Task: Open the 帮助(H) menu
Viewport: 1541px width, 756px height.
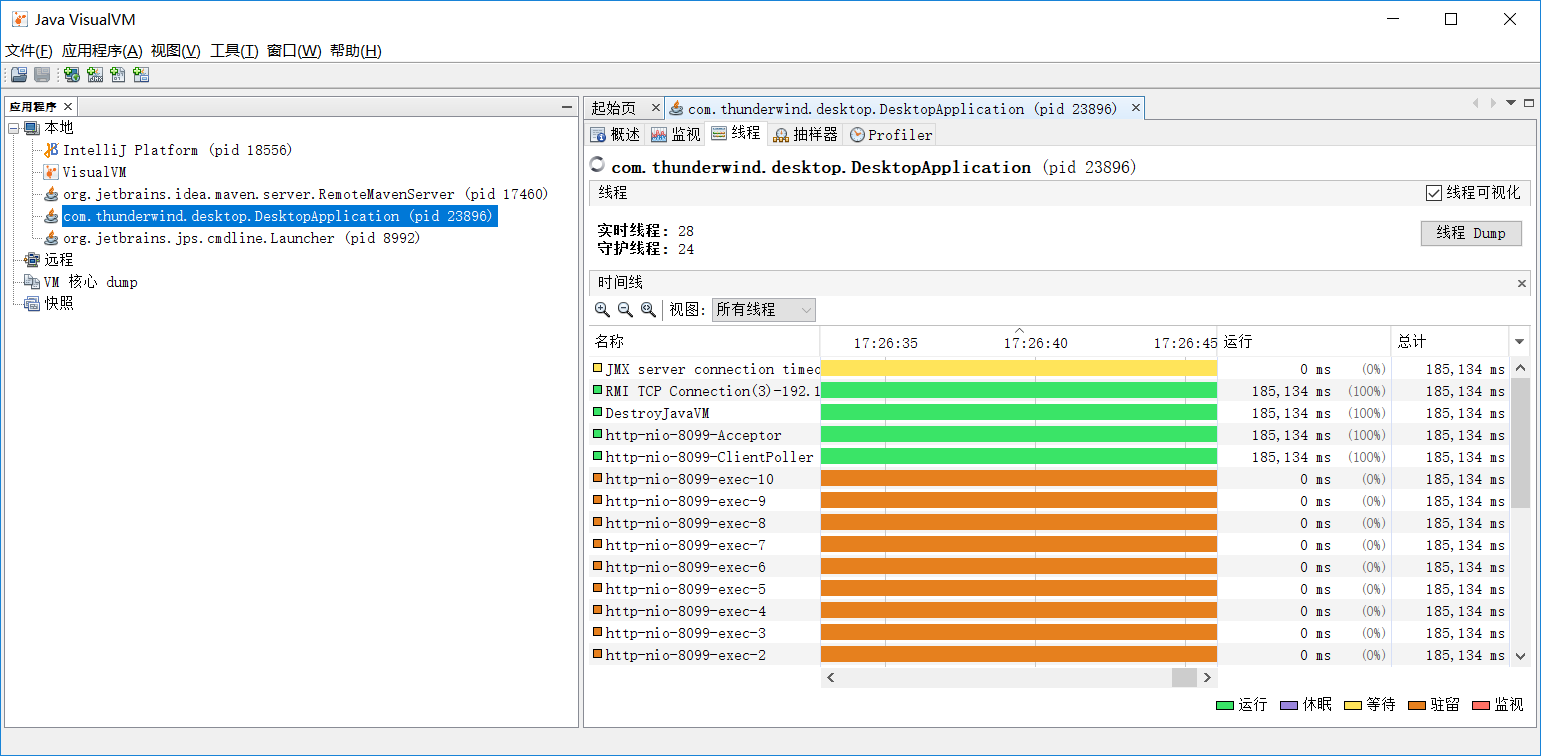Action: (x=356, y=51)
